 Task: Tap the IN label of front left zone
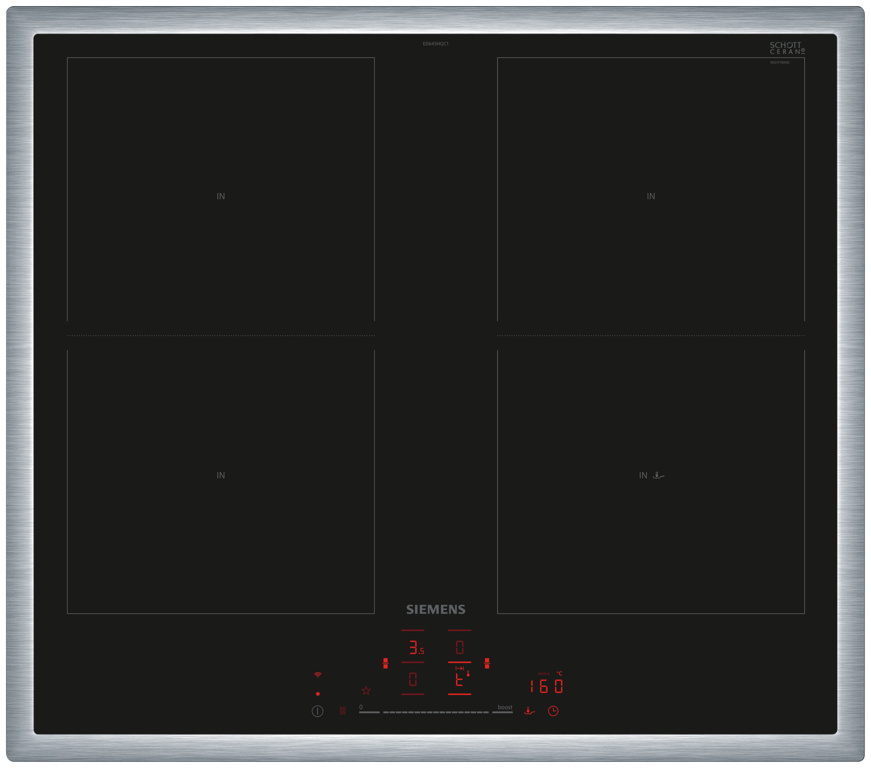221,475
